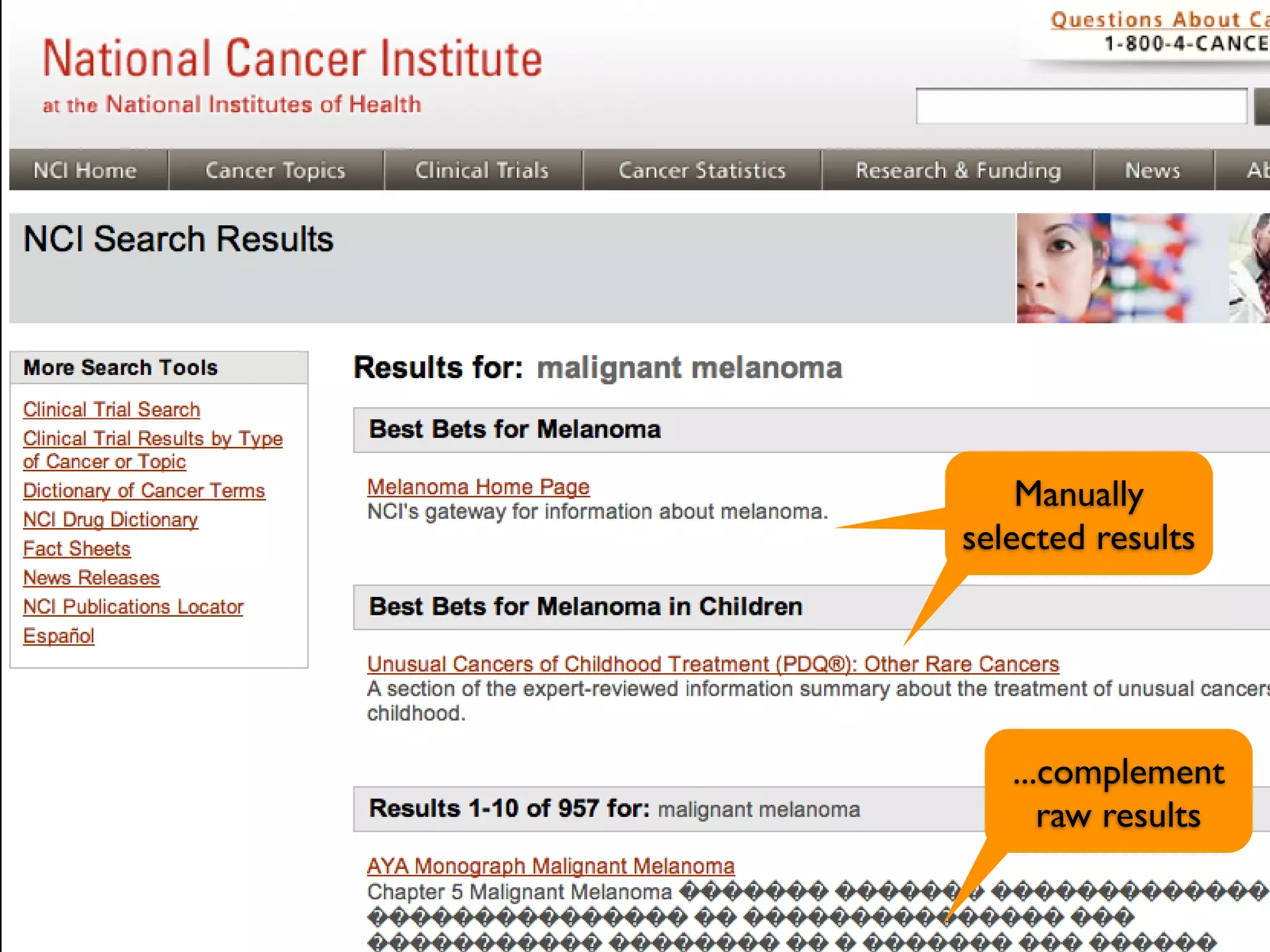Open Dictionary of Cancer Terms link

pyautogui.click(x=144, y=491)
